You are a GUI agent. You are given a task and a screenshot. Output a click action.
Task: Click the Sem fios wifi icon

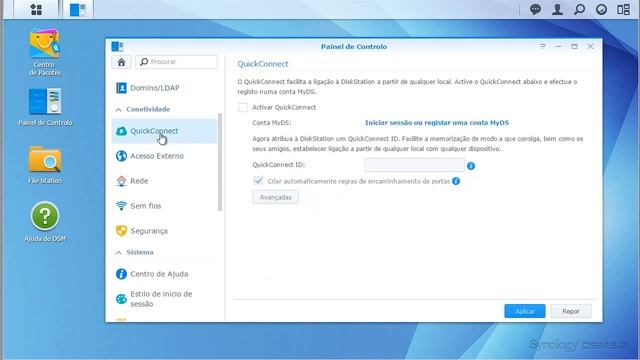121,206
